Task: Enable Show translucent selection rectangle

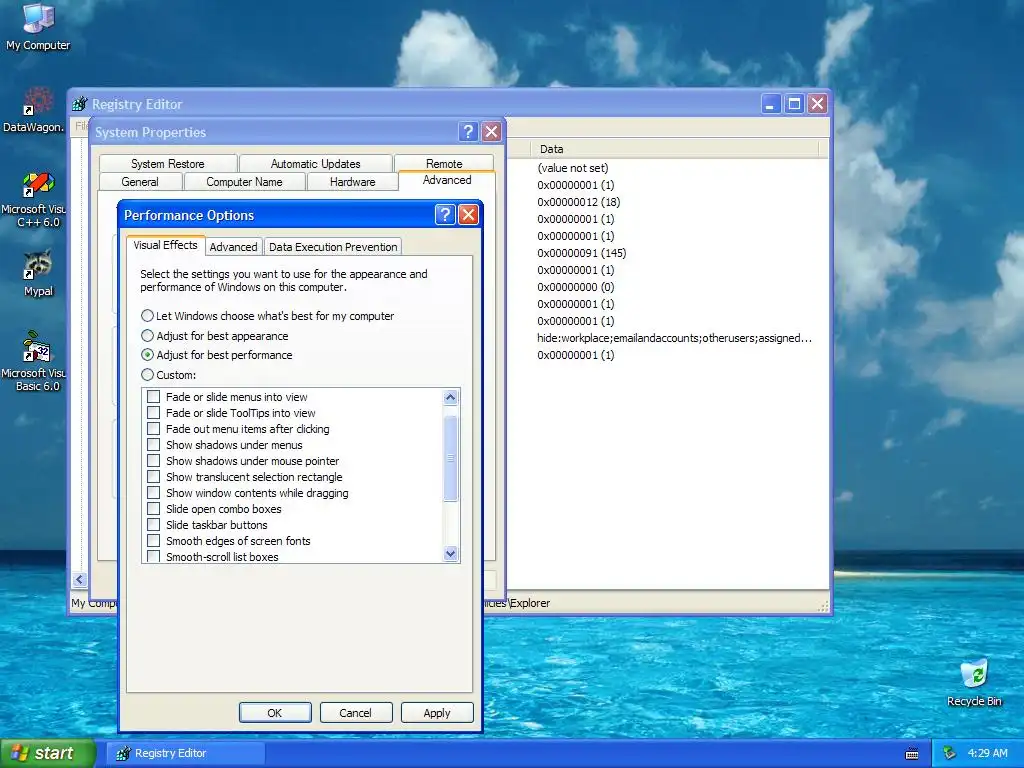Action: coord(153,477)
